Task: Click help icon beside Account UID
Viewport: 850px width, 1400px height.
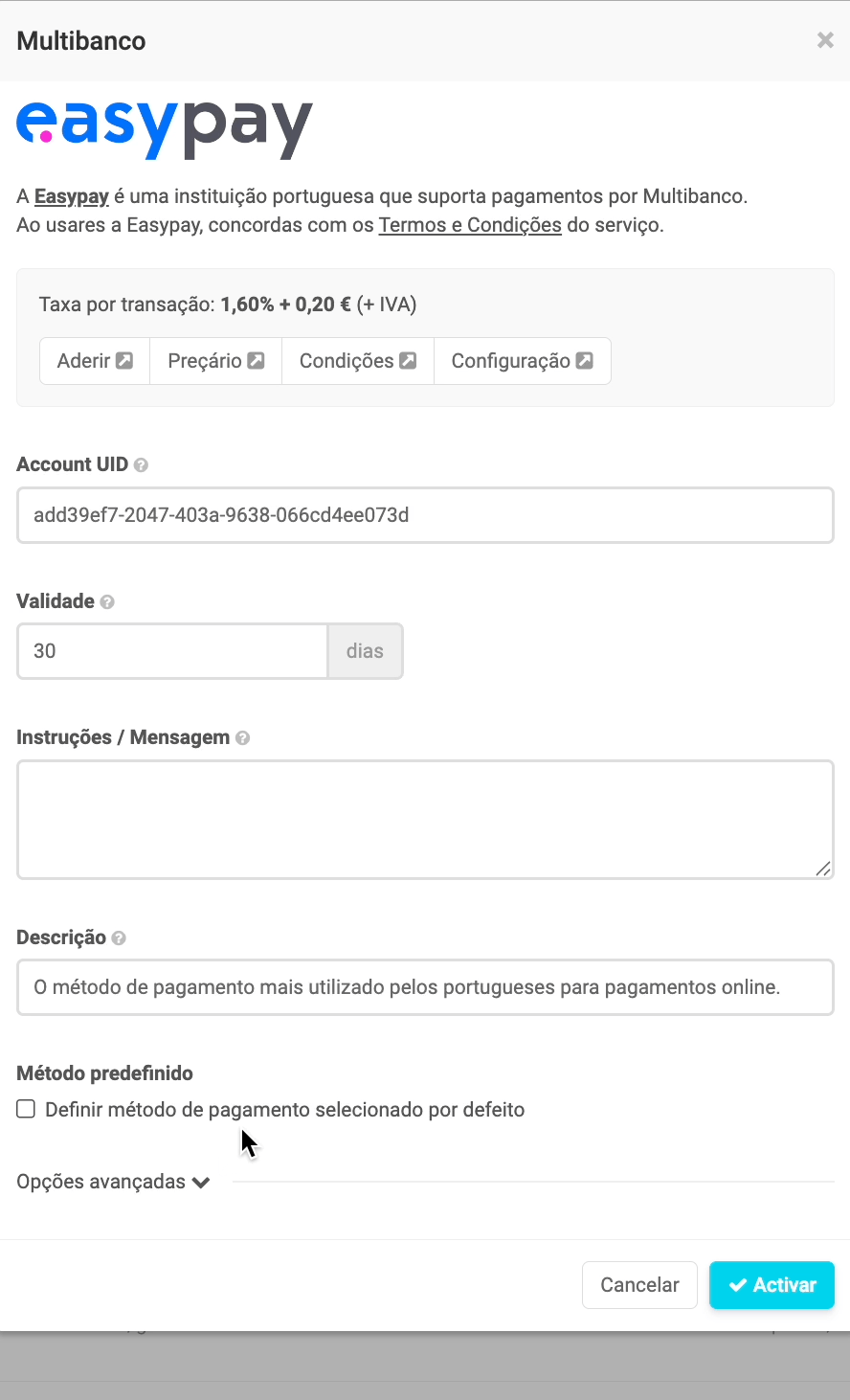Action: point(141,465)
